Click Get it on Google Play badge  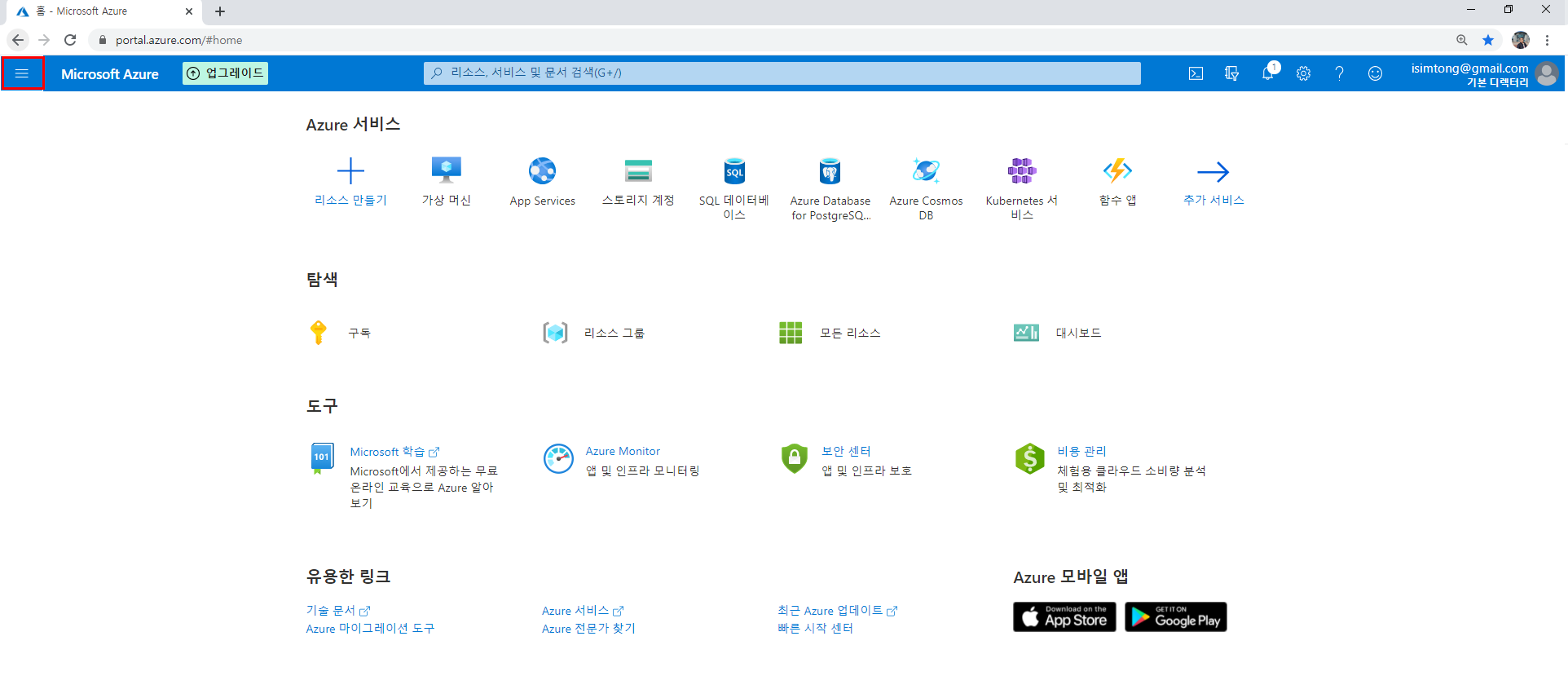click(1175, 617)
